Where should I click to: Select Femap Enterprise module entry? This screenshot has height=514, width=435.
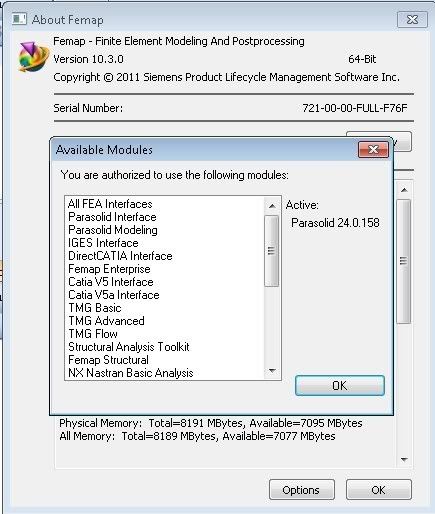coord(109,269)
